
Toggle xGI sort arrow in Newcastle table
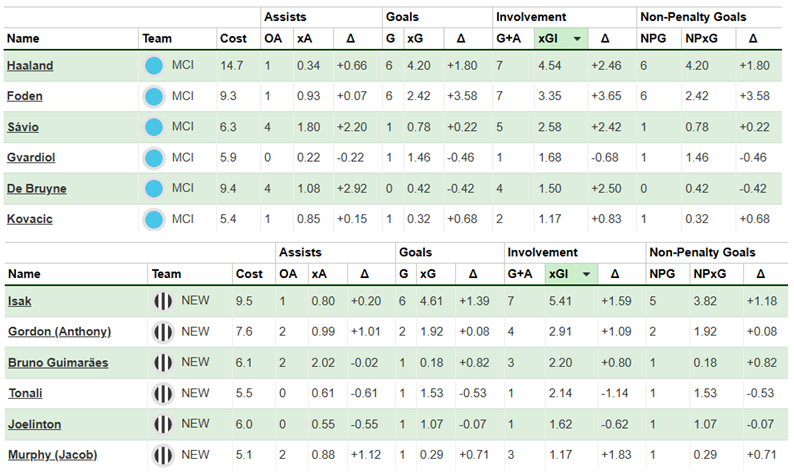[x=586, y=274]
